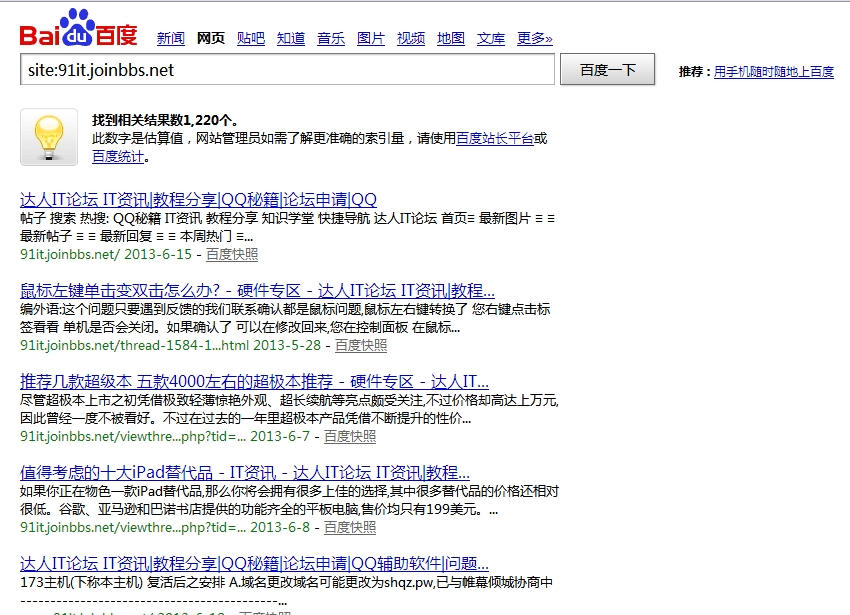
Task: Open result 推荐几款超级本 五款4000左右的超极本推荐
Action: 254,382
